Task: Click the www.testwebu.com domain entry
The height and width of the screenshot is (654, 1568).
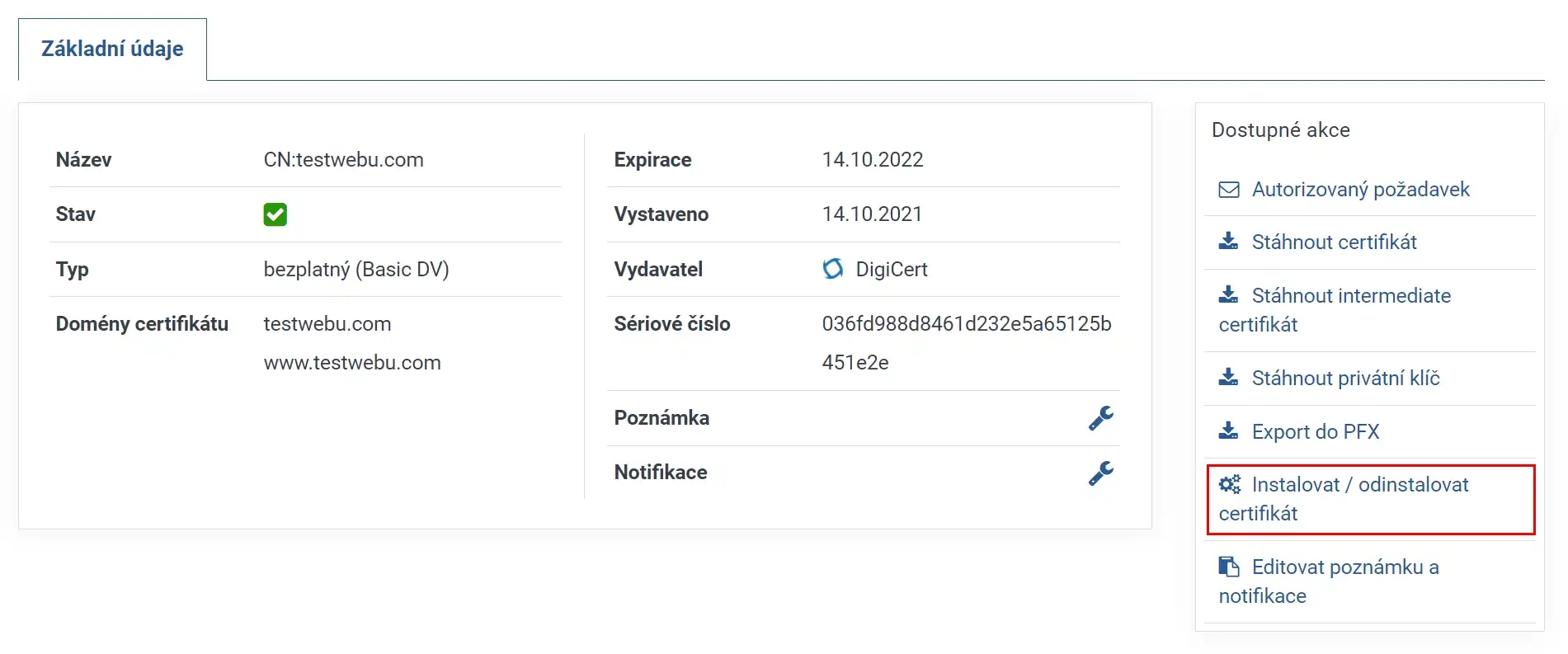Action: [x=352, y=363]
